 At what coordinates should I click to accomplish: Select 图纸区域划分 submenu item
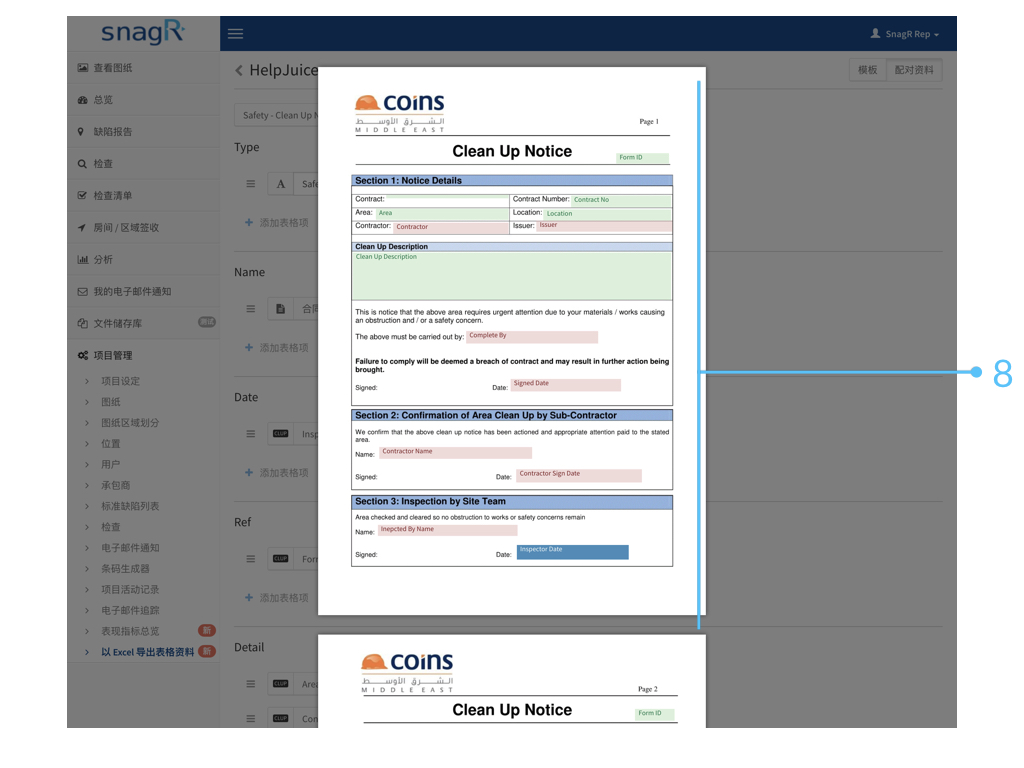pyautogui.click(x=130, y=423)
